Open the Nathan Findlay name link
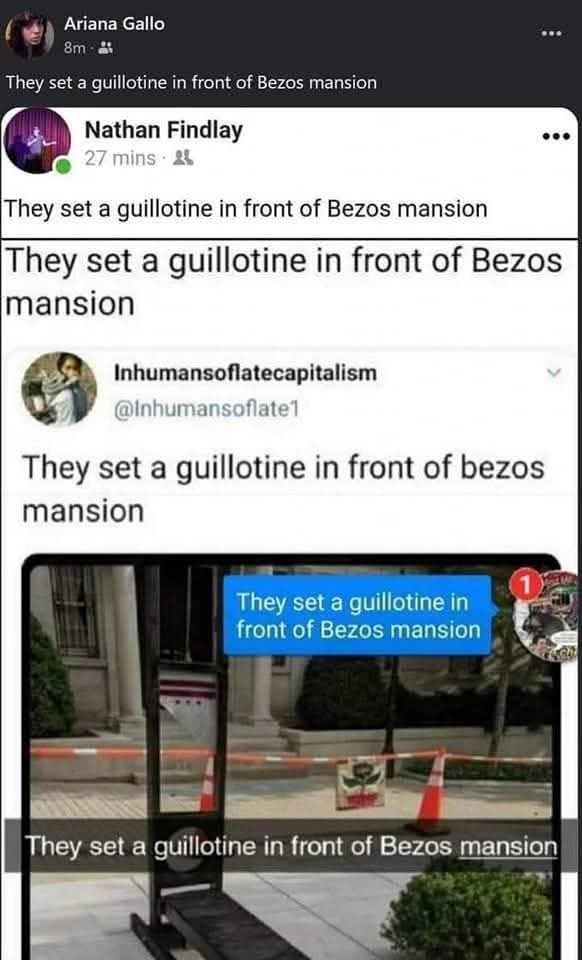The height and width of the screenshot is (960, 582). pos(163,130)
